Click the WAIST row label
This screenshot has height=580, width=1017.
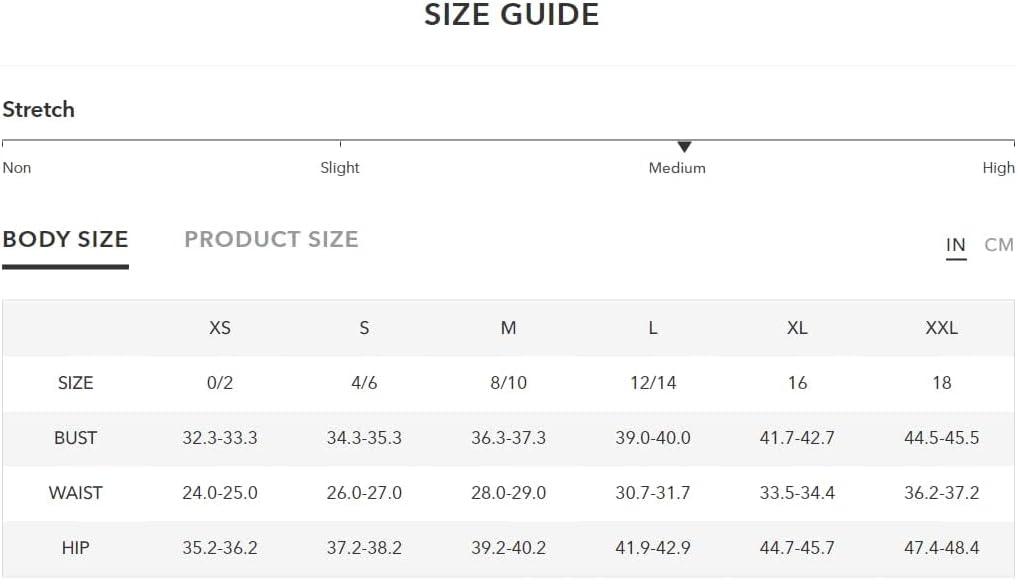[75, 493]
